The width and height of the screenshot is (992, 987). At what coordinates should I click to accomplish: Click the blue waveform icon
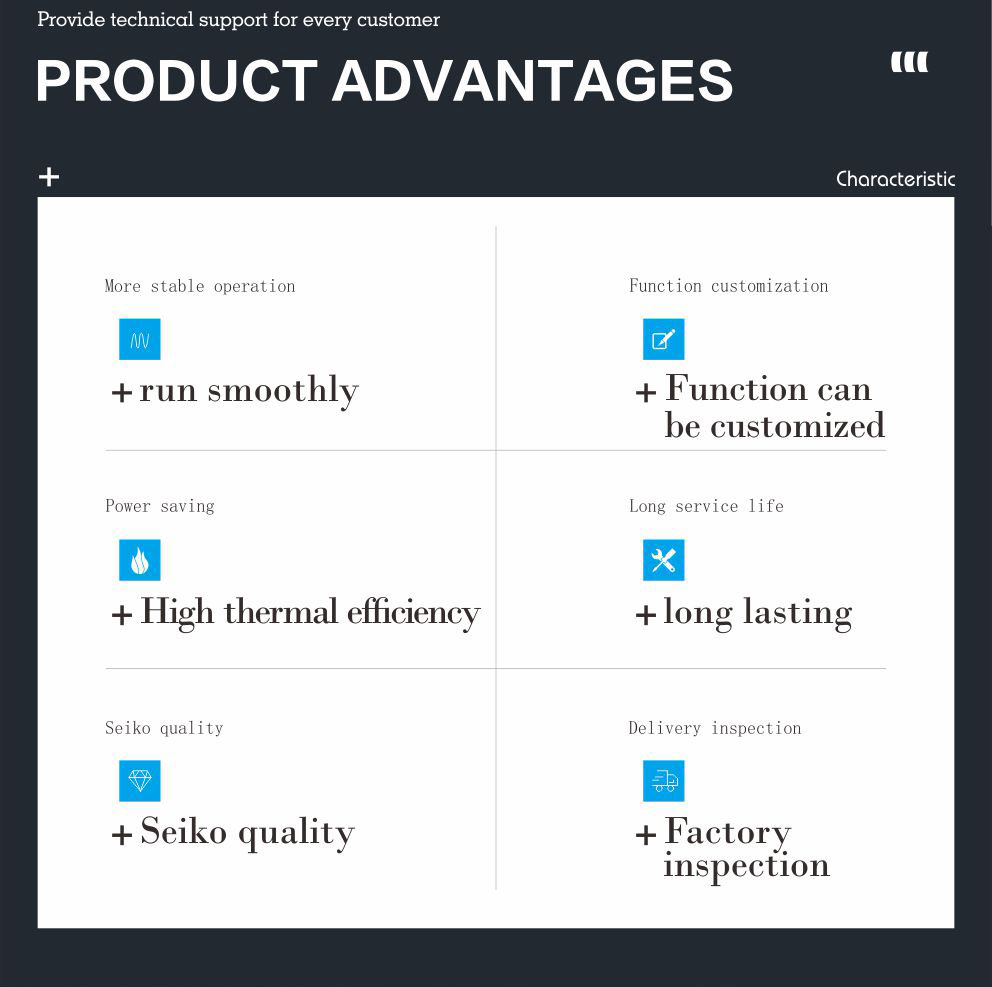click(x=139, y=340)
